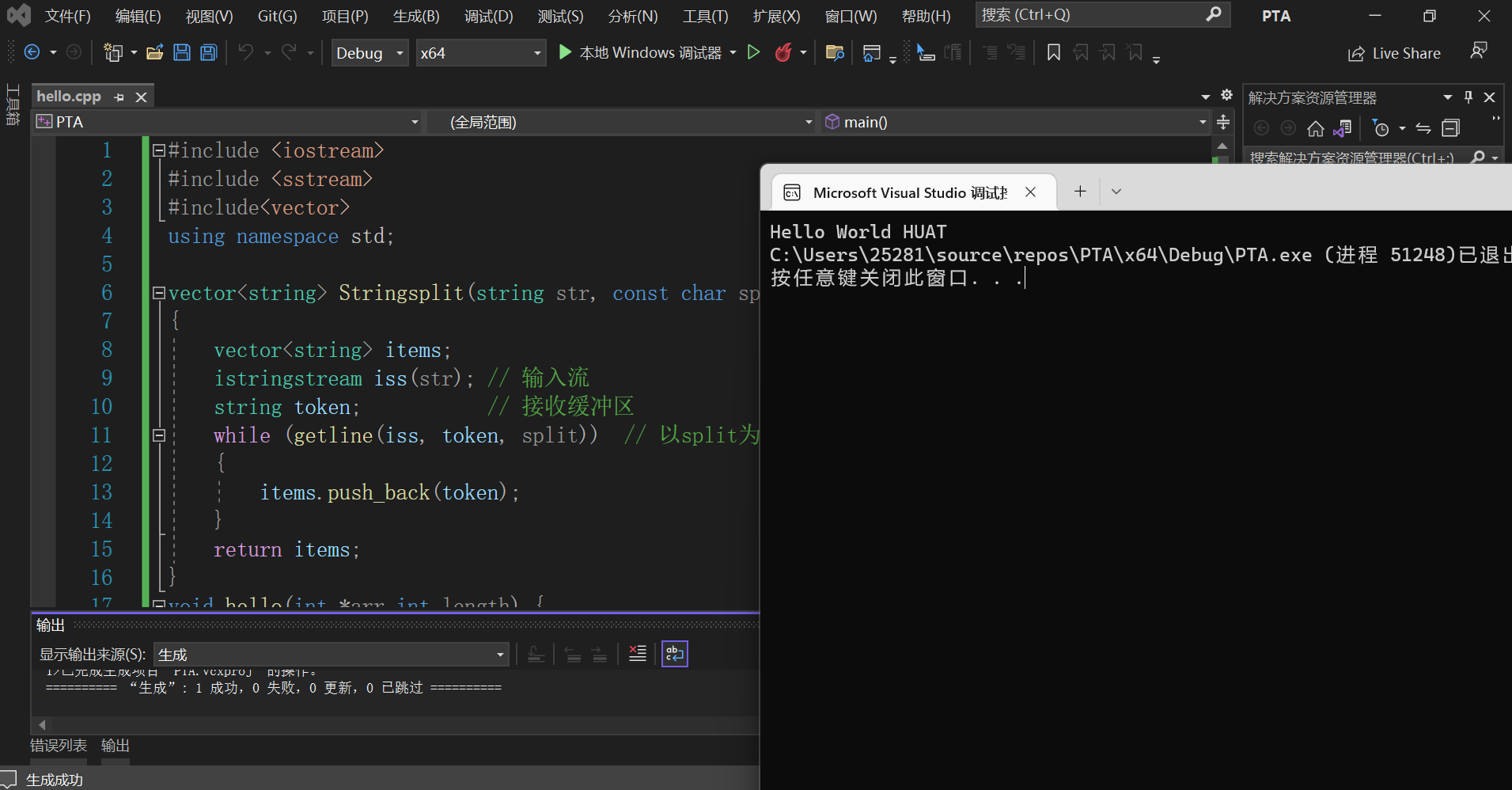Click the Solution Explorer home icon
Screen dimensions: 1512x790
click(1315, 128)
